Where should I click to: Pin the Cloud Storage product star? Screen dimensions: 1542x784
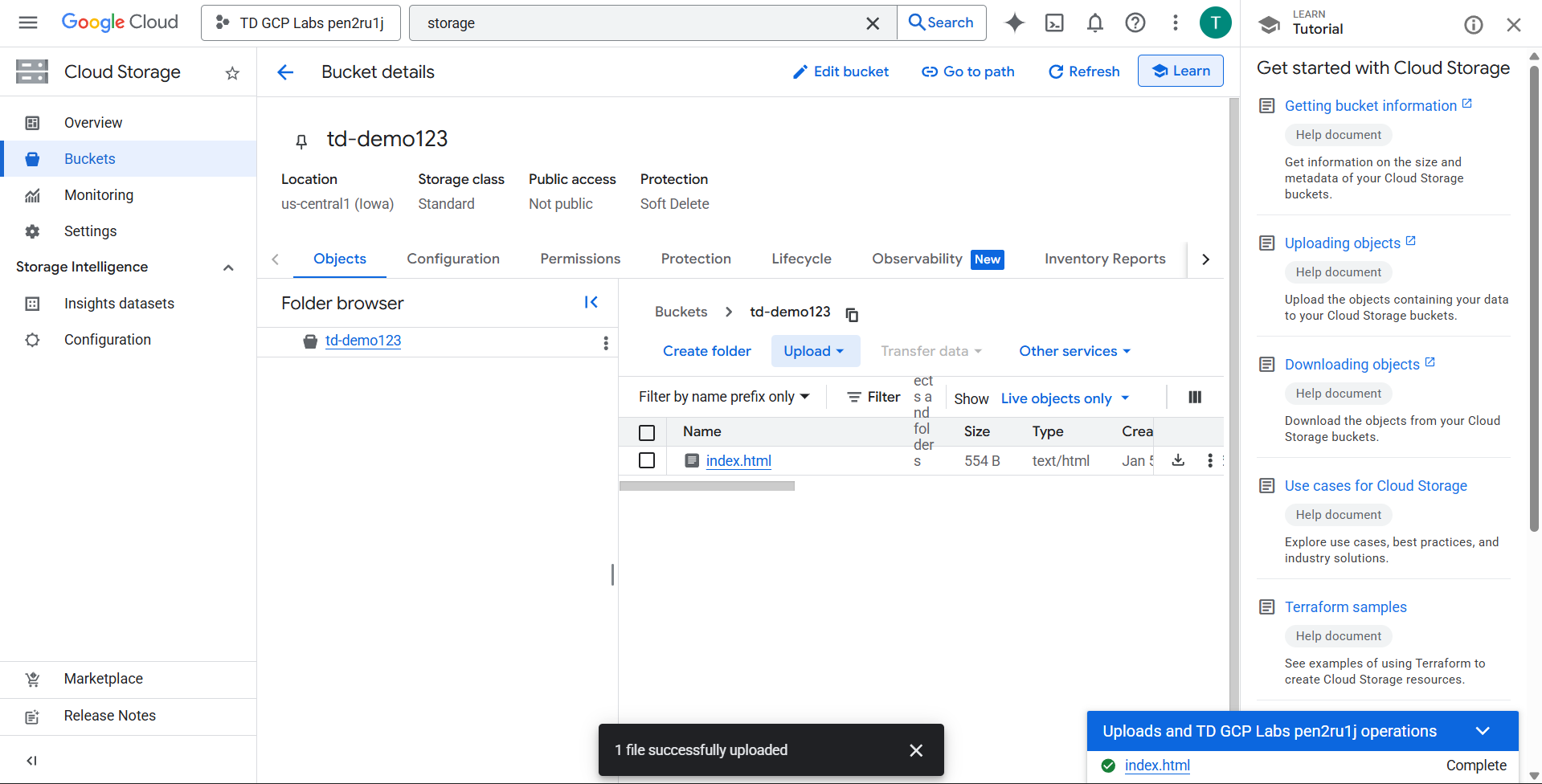(232, 73)
